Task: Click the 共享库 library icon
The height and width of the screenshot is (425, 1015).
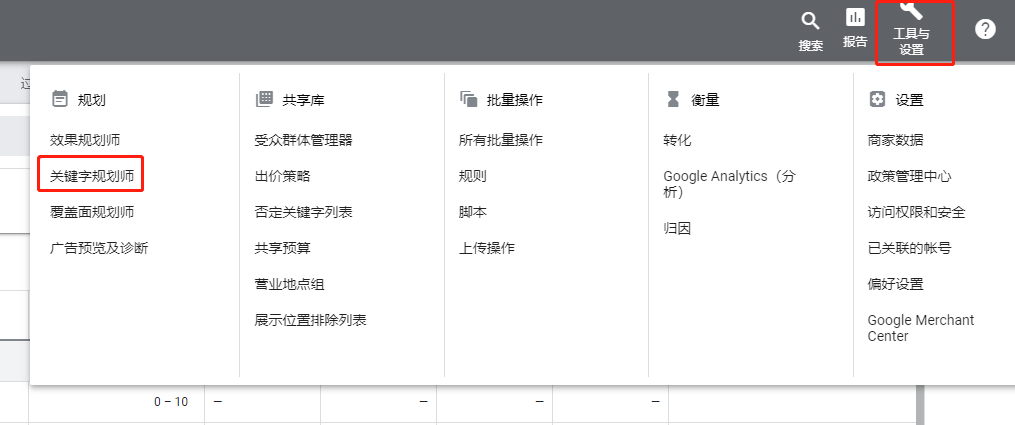Action: coord(264,99)
